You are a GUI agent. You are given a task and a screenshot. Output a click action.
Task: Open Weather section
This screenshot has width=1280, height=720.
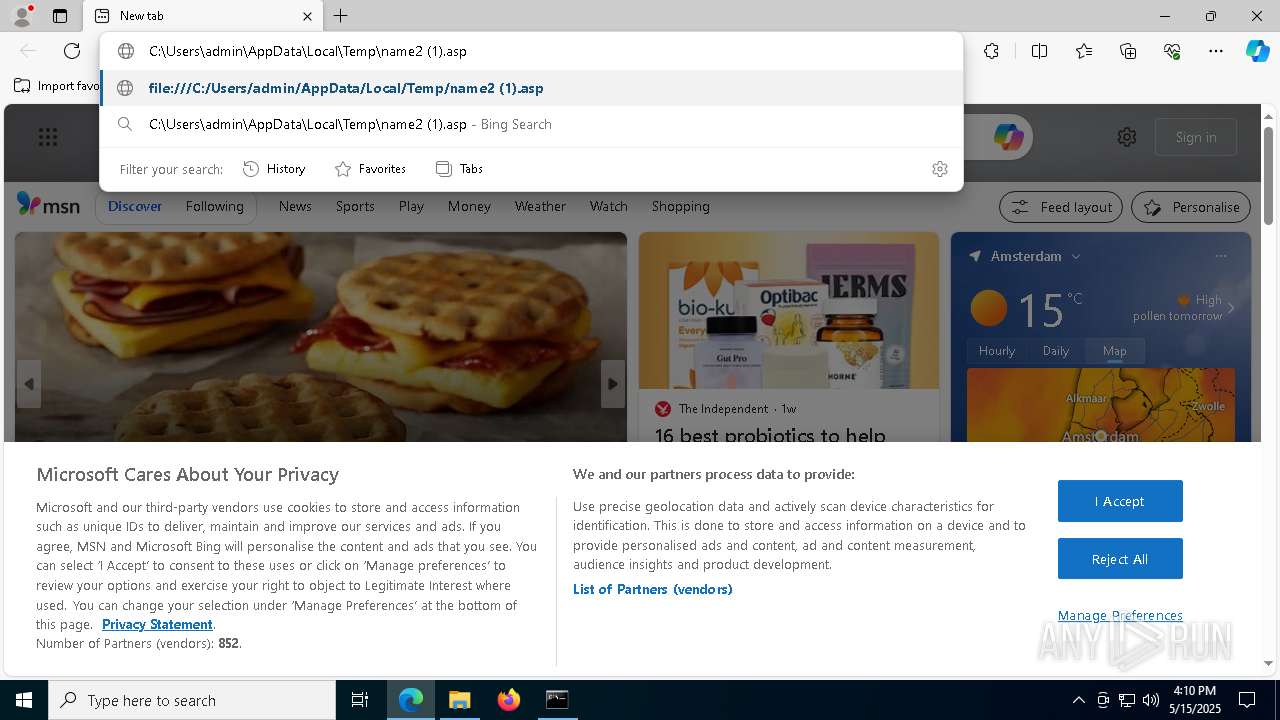[x=540, y=206]
